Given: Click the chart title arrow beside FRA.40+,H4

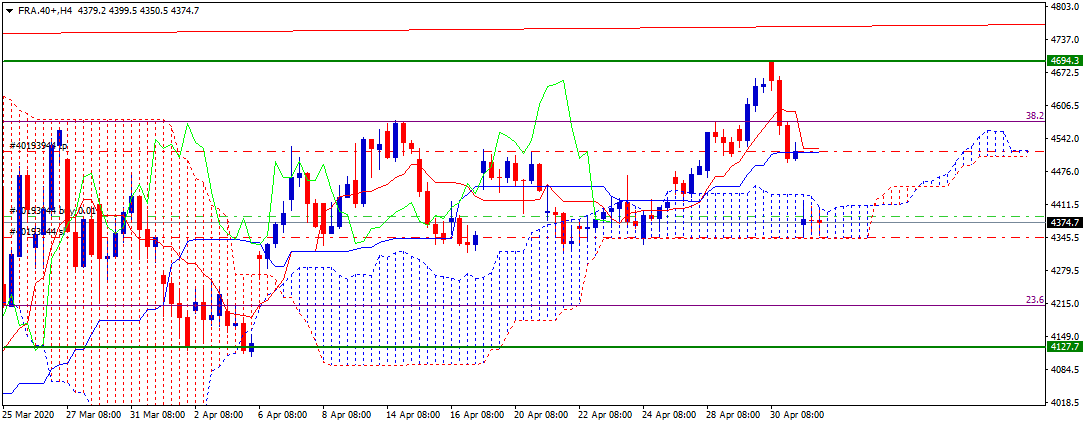Looking at the screenshot, I should click(6, 10).
